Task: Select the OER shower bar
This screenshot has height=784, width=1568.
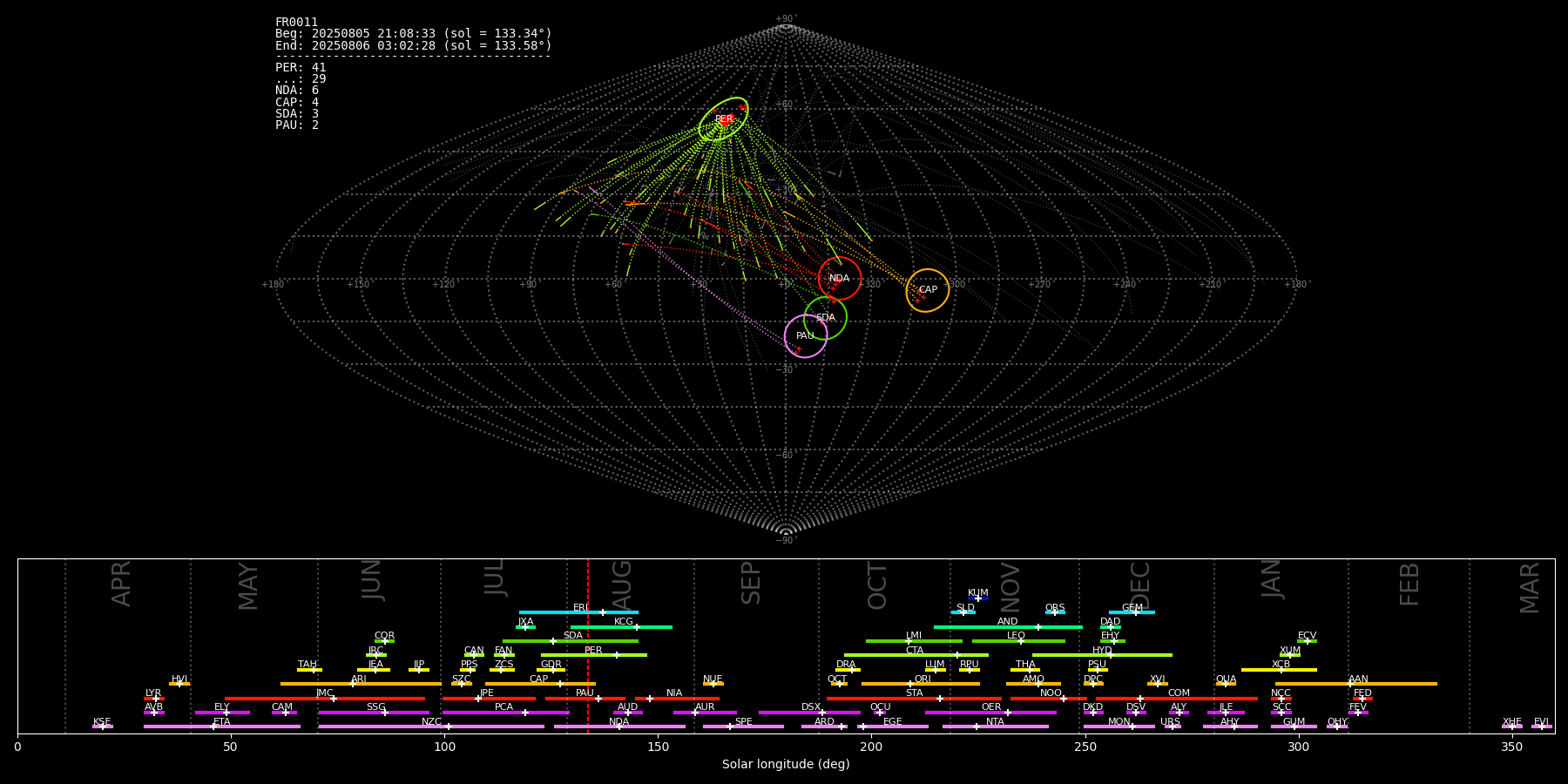Action: pos(990,713)
